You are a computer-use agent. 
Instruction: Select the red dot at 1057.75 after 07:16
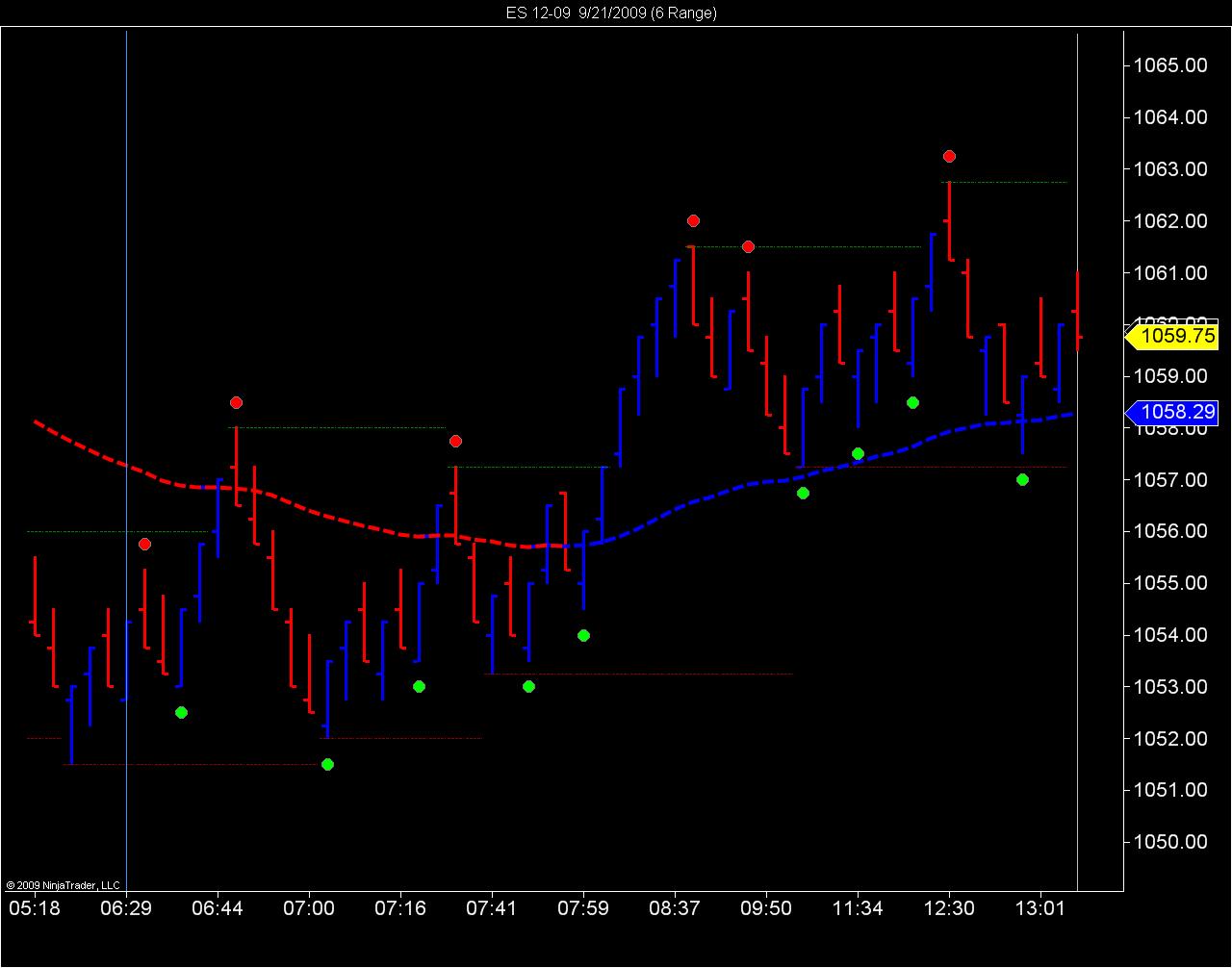pos(455,441)
